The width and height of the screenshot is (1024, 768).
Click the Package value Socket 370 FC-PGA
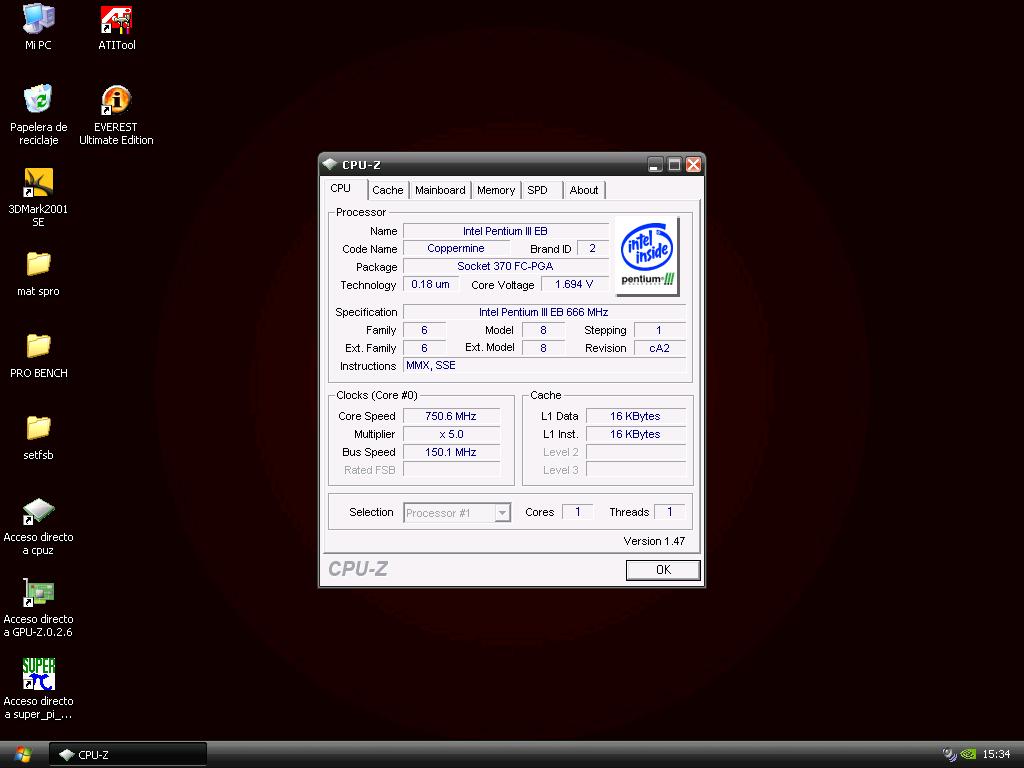click(x=505, y=266)
